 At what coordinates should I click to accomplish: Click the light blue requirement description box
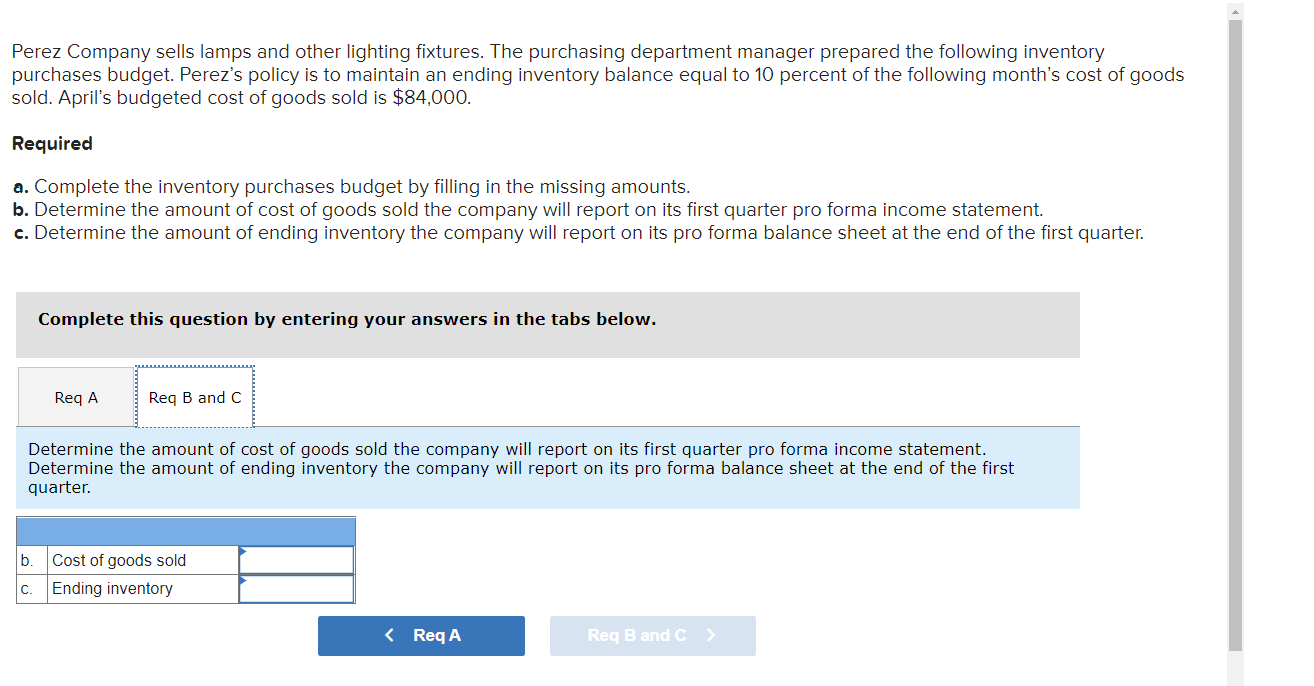point(547,468)
